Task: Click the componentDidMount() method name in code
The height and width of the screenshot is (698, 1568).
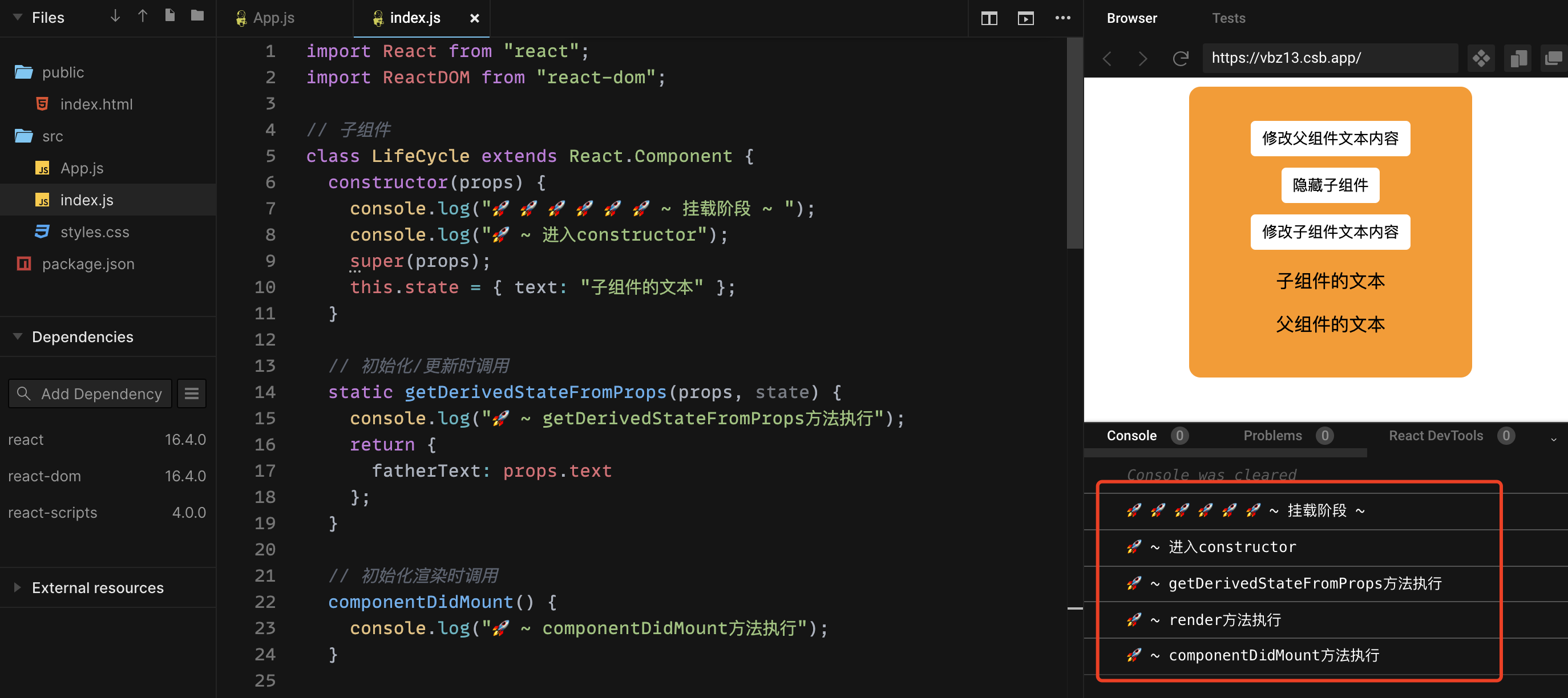Action: [421, 602]
